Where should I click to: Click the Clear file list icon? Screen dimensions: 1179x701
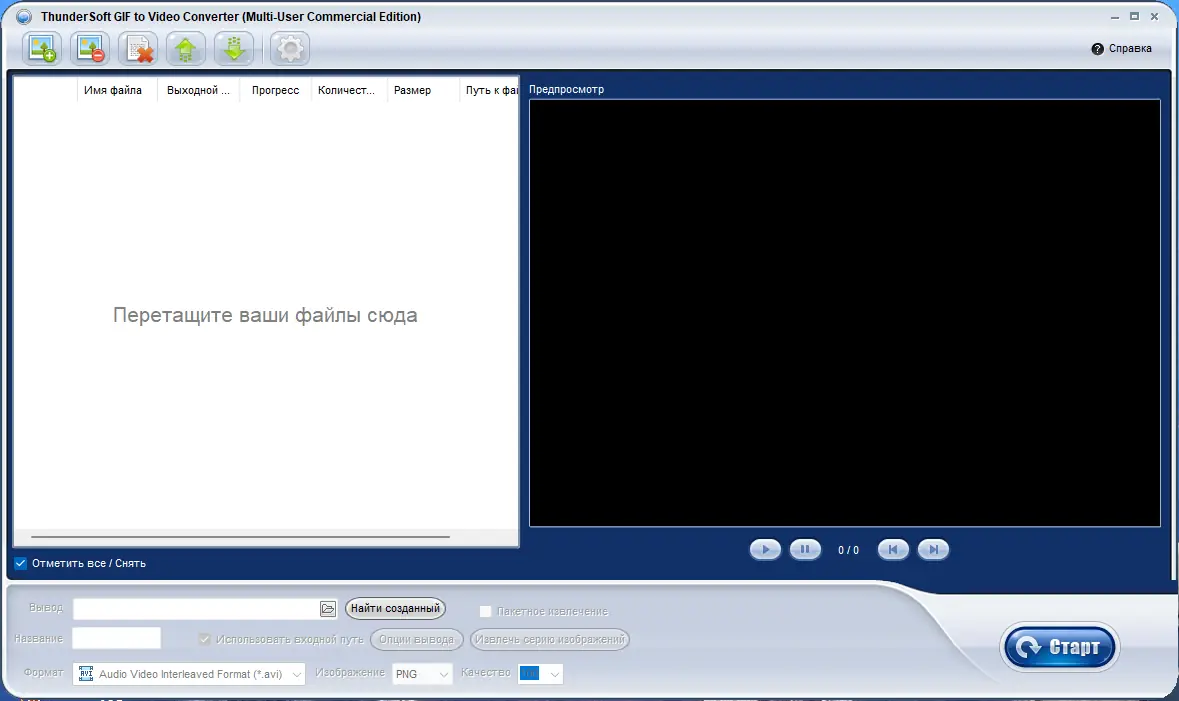pyautogui.click(x=138, y=47)
